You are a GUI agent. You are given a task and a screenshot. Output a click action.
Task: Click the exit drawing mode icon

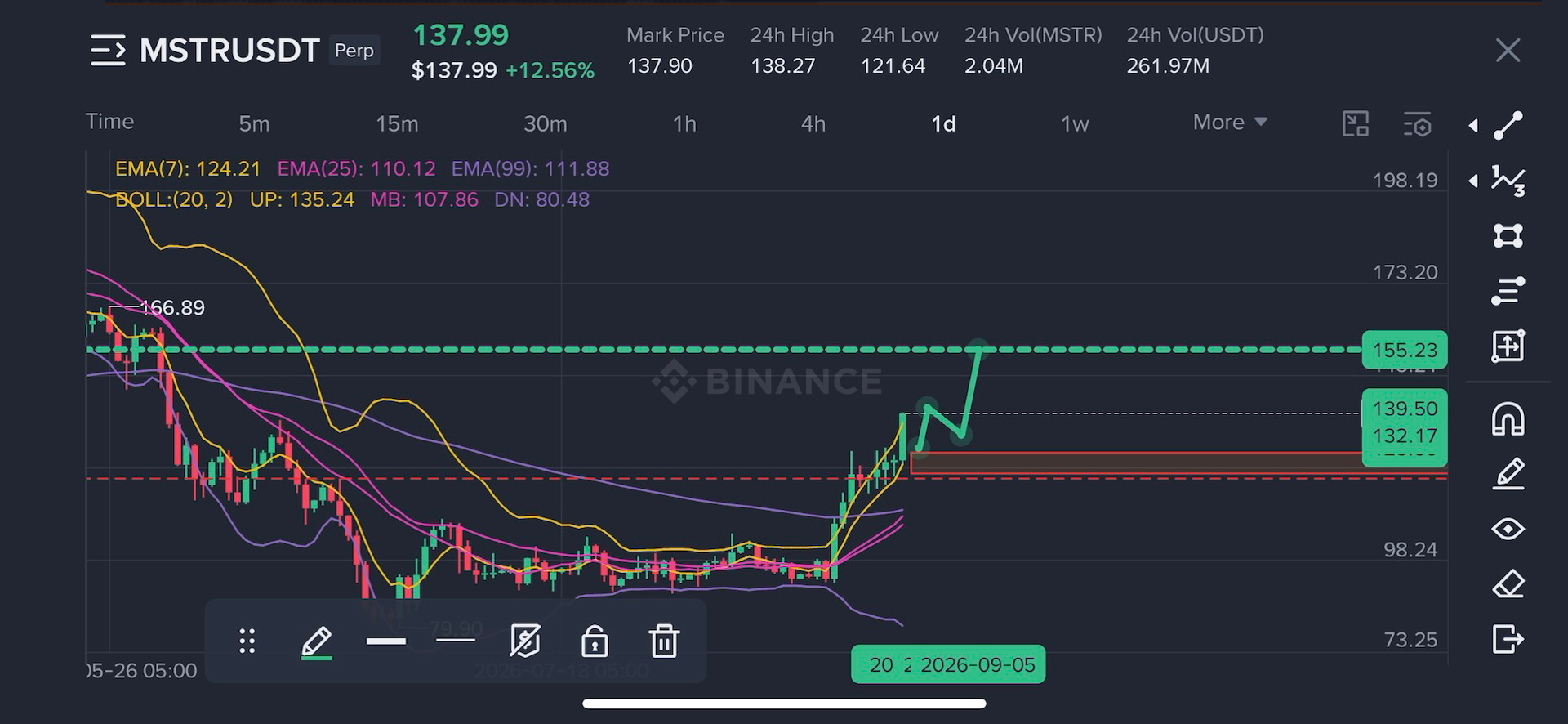coord(1508,638)
